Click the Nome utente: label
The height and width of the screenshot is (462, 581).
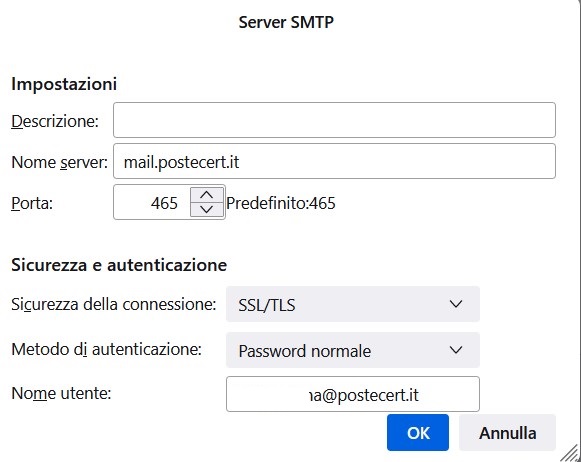click(x=61, y=393)
